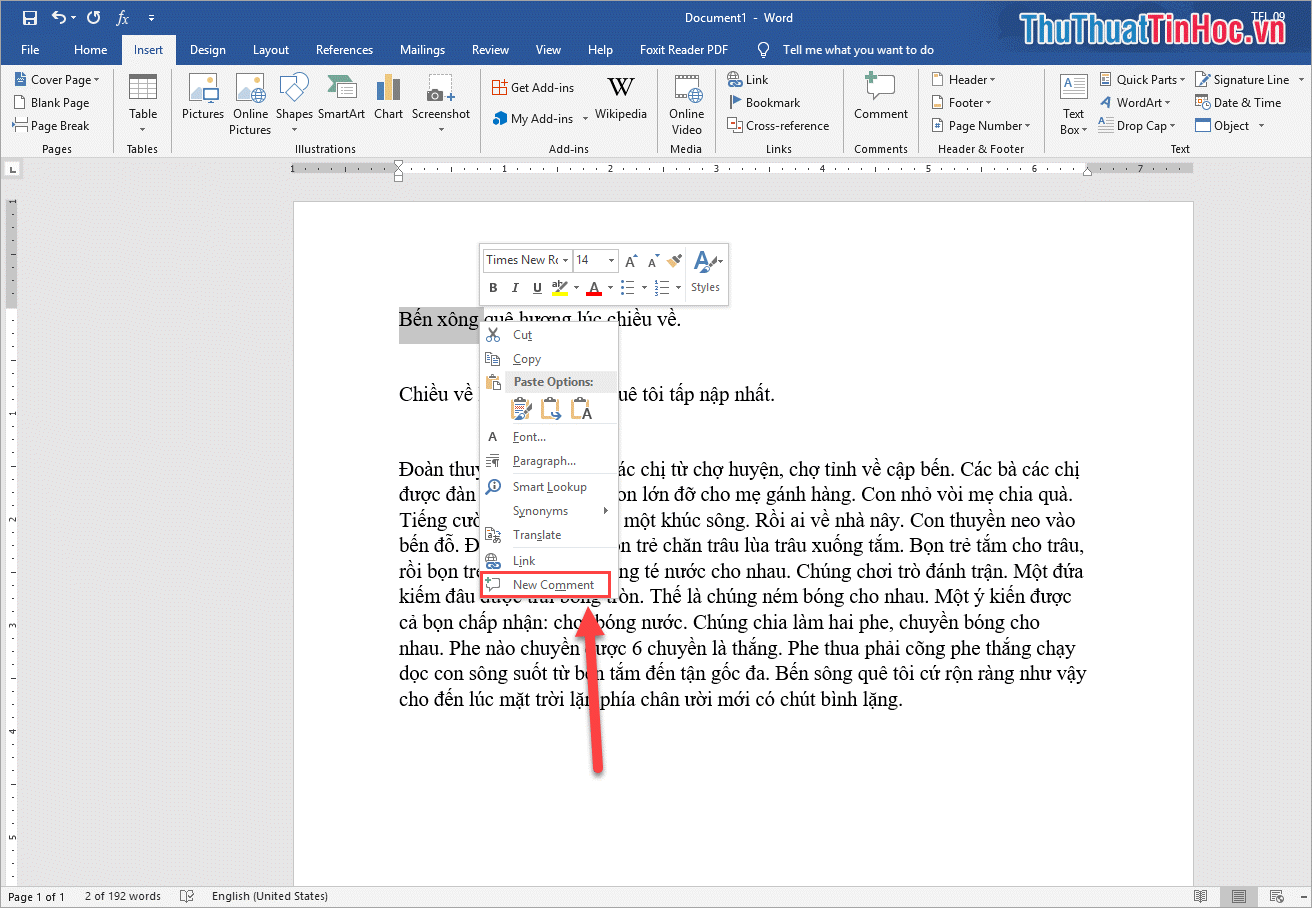Insert a Chart from ribbon

388,98
